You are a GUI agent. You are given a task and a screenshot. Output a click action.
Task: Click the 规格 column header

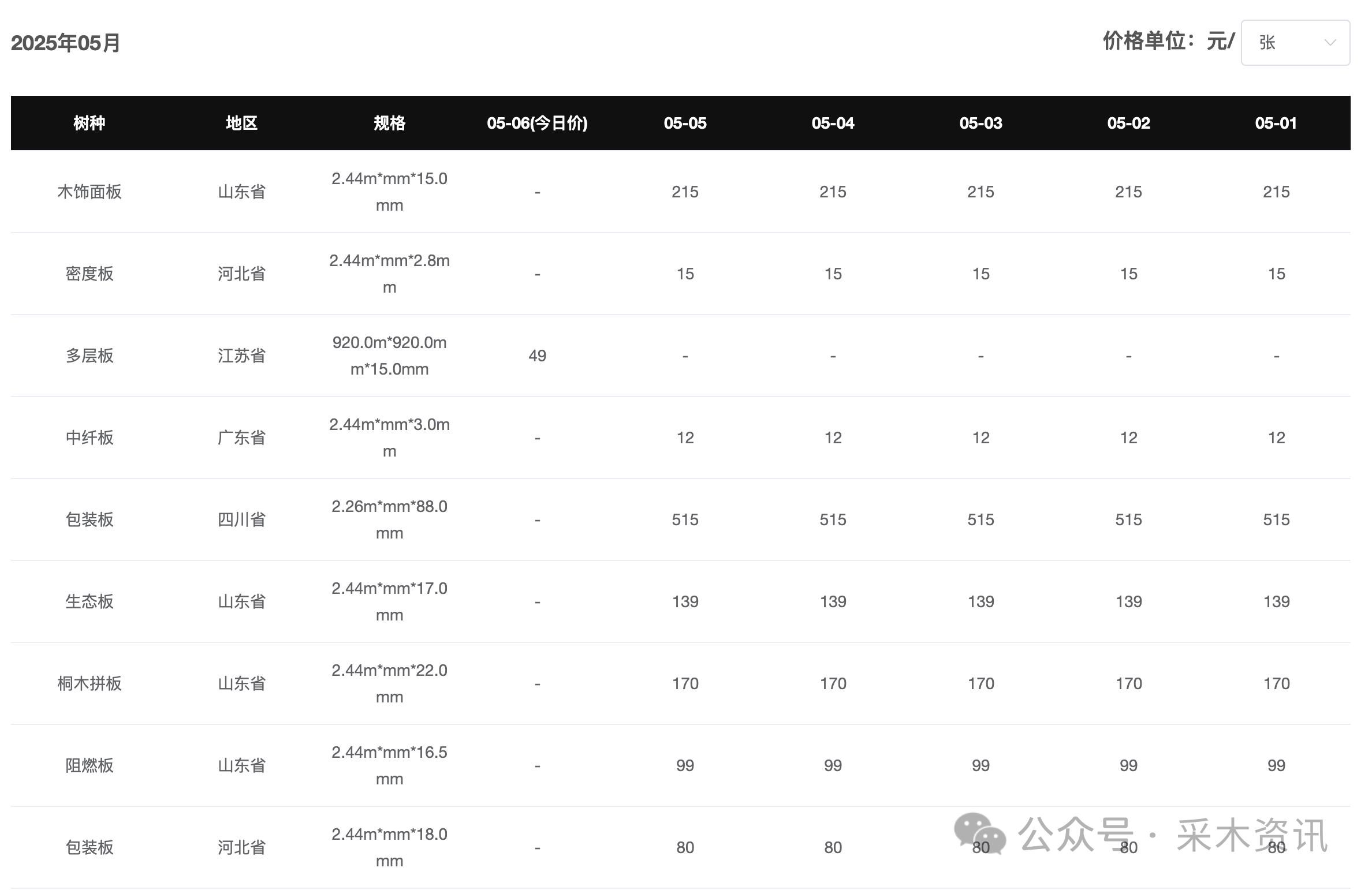point(389,123)
